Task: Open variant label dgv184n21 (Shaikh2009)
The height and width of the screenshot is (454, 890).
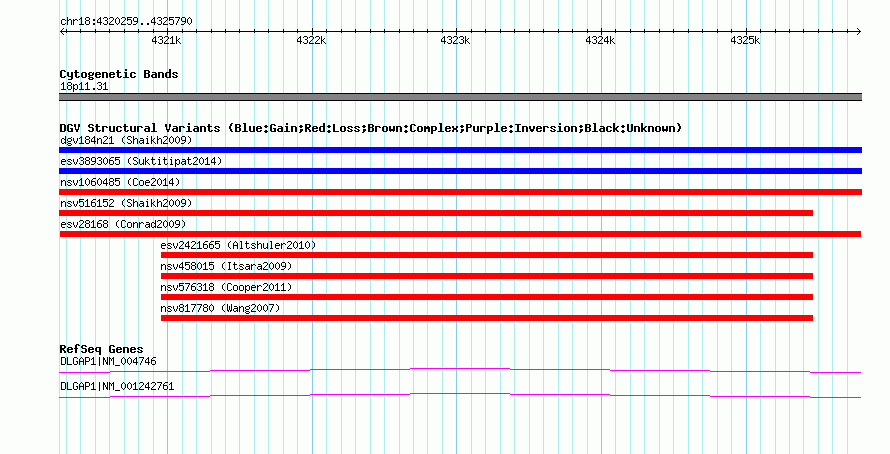Action: pos(126,140)
